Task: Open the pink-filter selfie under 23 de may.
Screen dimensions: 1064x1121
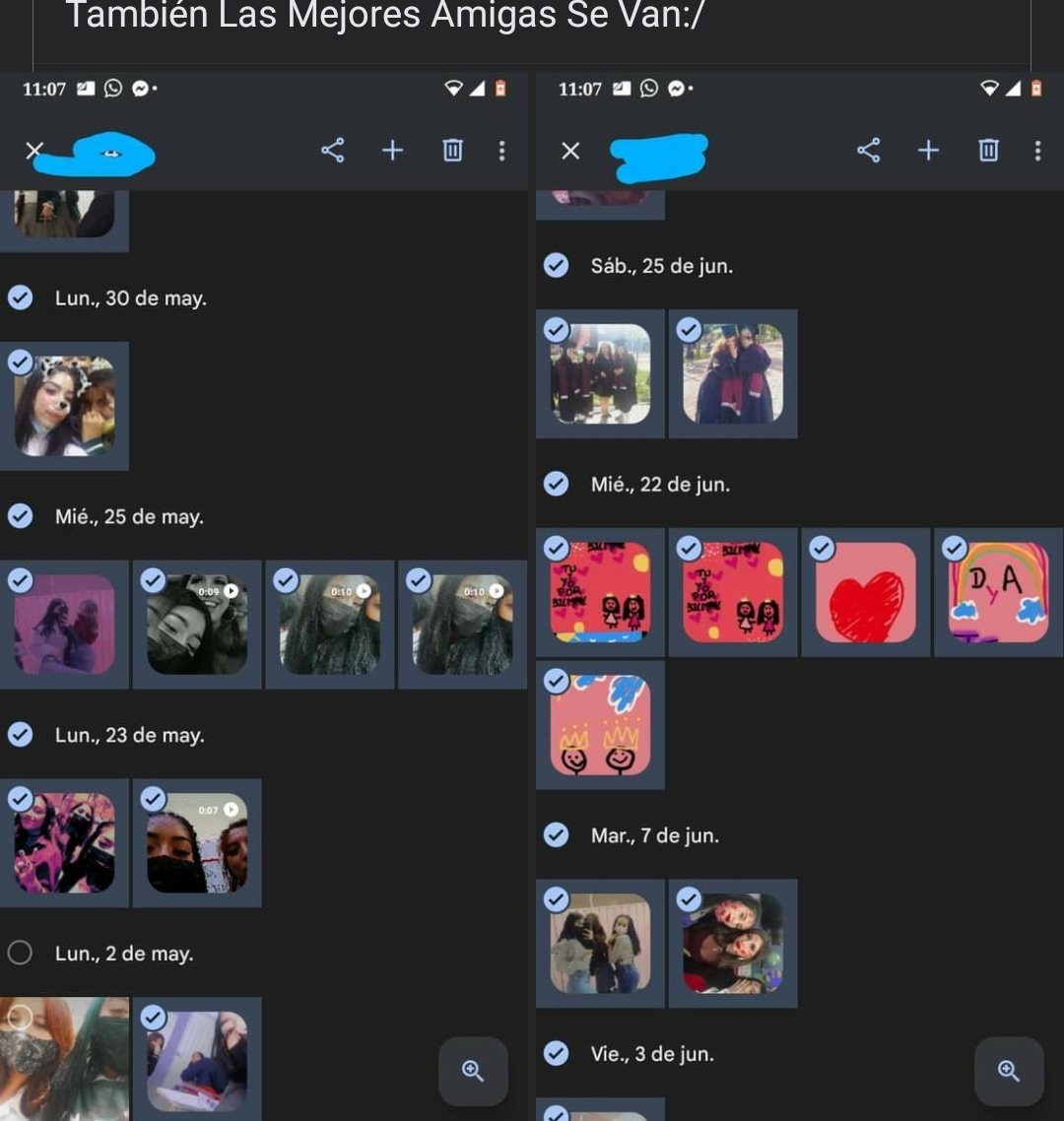Action: coord(64,843)
